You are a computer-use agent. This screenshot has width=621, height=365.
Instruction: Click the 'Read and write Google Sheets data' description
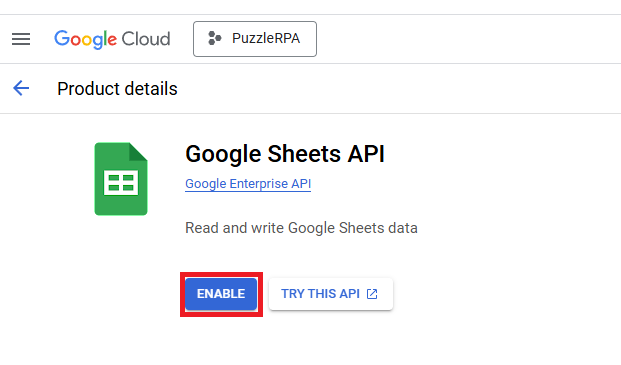pyautogui.click(x=301, y=228)
